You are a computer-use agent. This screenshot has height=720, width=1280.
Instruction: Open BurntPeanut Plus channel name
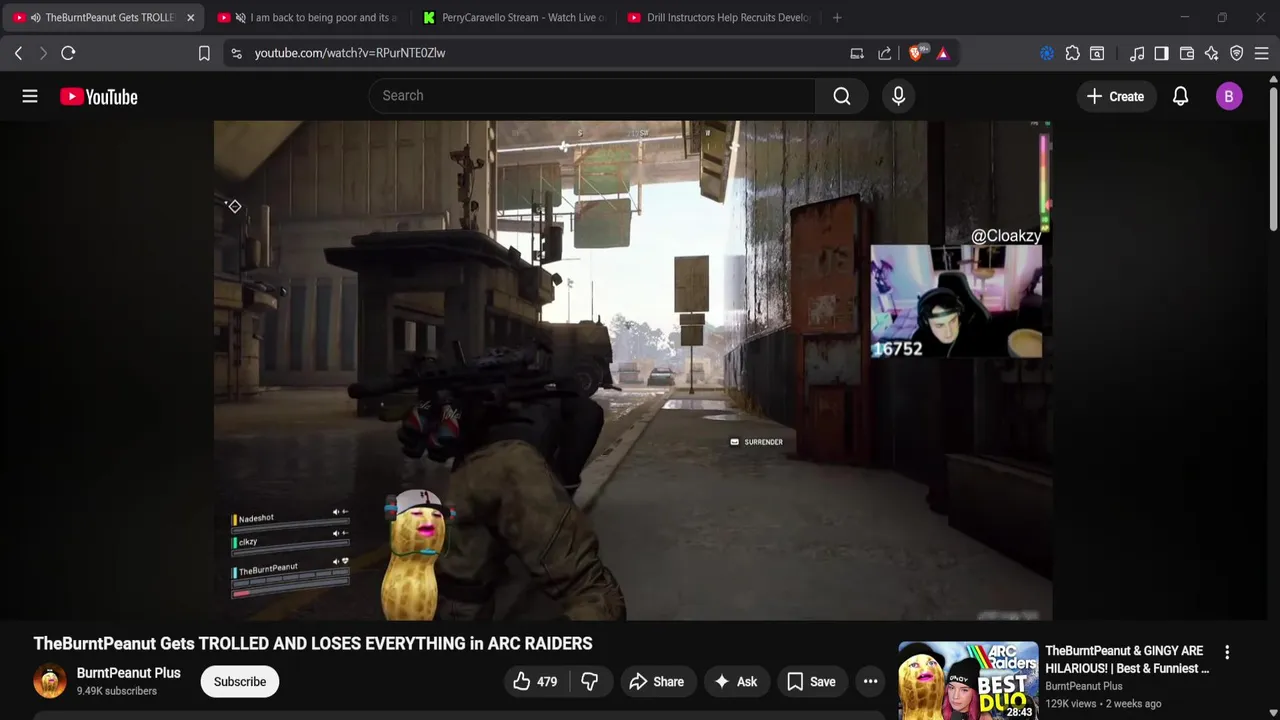click(129, 673)
